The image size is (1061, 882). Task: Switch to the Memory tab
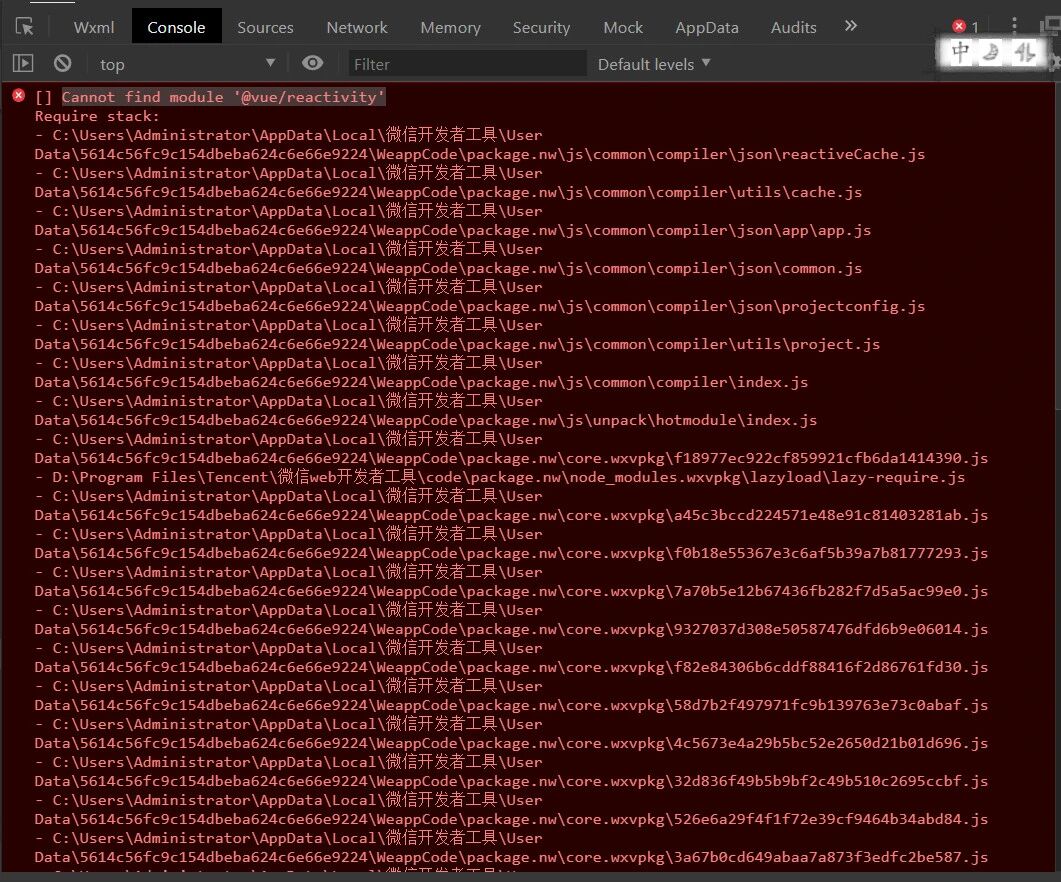(x=450, y=27)
